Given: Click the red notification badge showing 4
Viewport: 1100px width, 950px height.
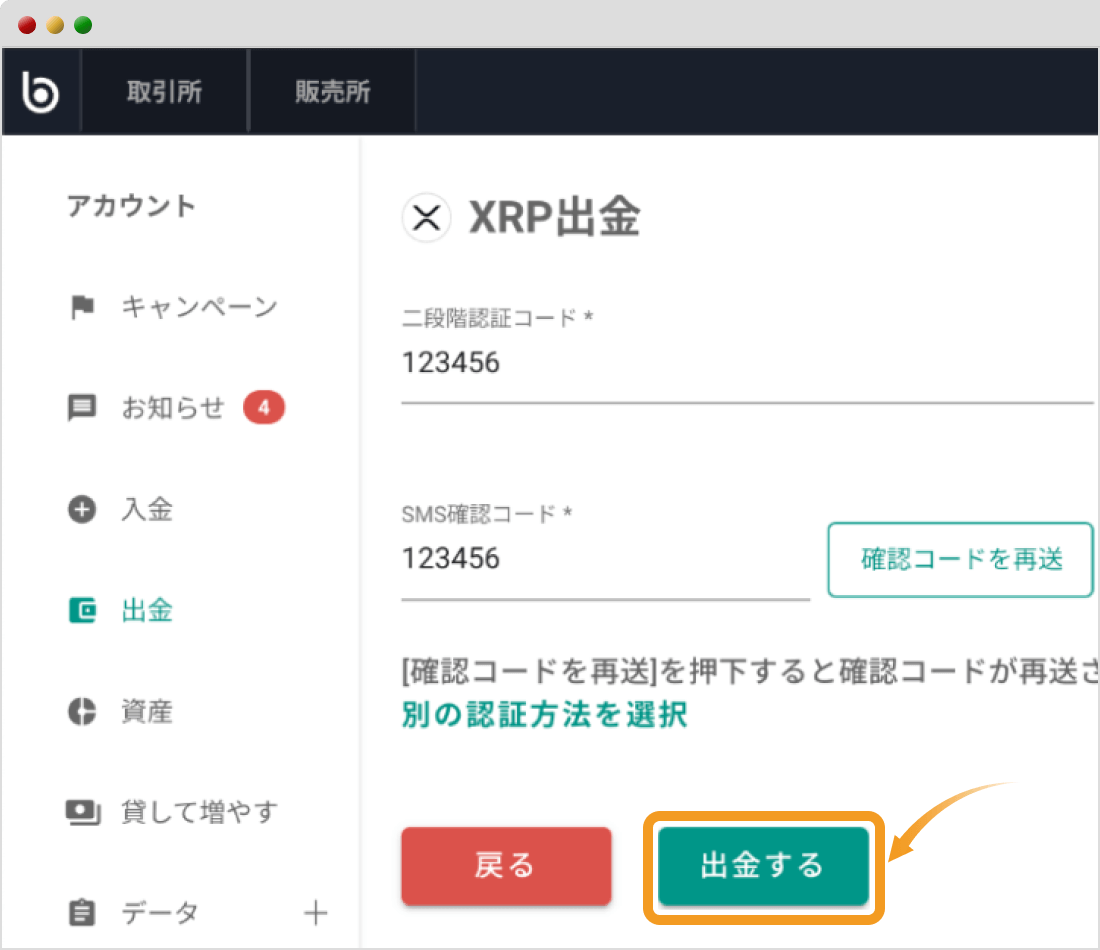Looking at the screenshot, I should point(264,407).
